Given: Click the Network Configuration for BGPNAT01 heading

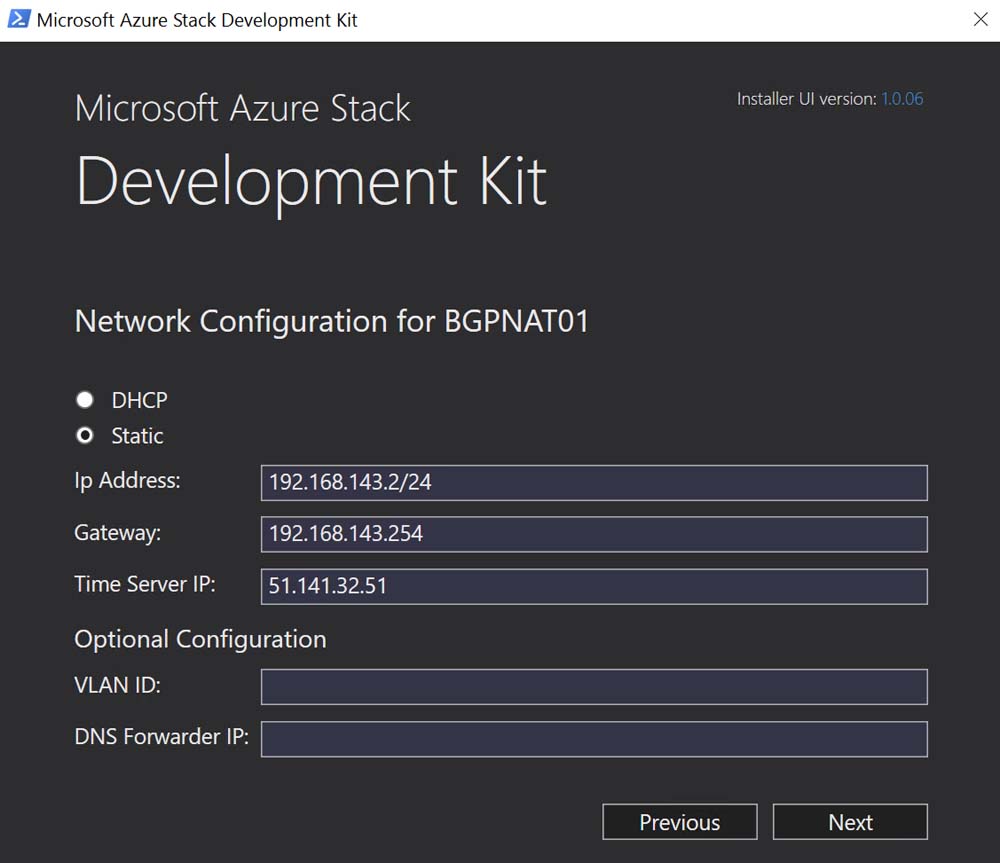Looking at the screenshot, I should [x=331, y=322].
